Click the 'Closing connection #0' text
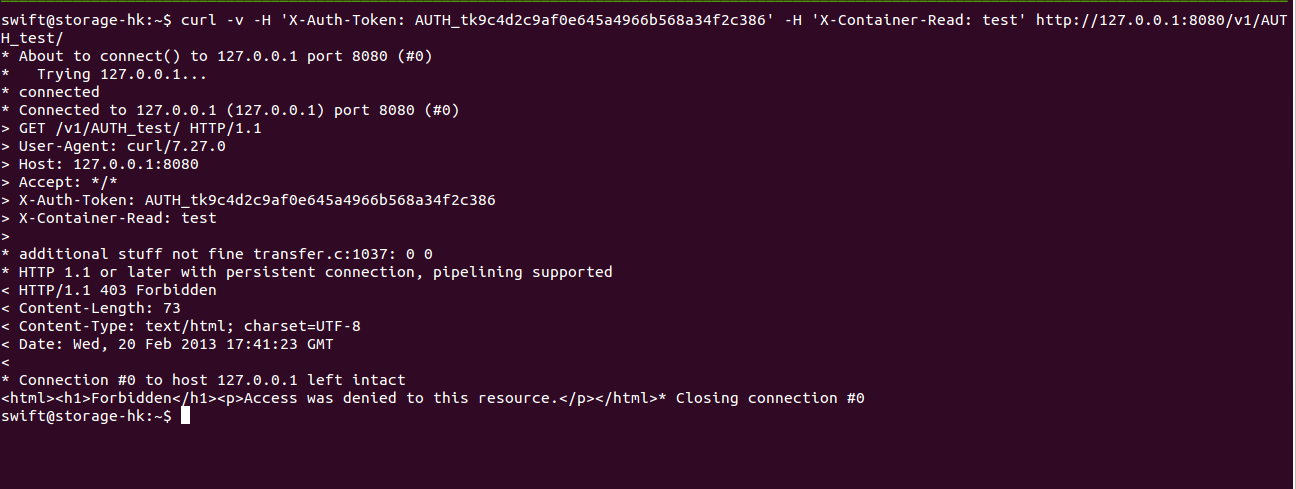The height and width of the screenshot is (489, 1296). 770,398
